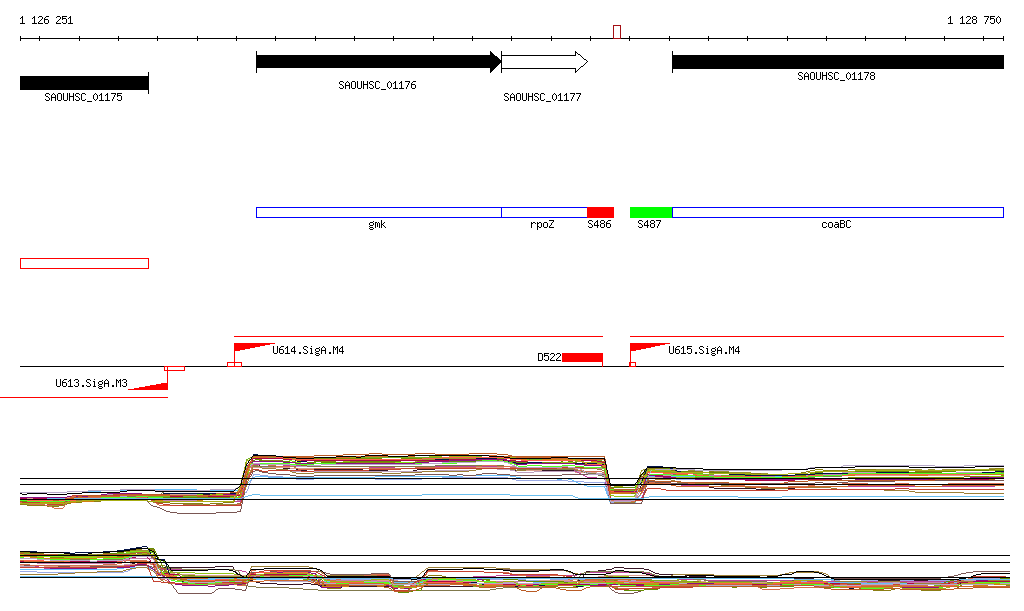Viewport: 1024px width, 611px height.
Task: Click the U615.SigA.M4 label text
Action: point(704,351)
